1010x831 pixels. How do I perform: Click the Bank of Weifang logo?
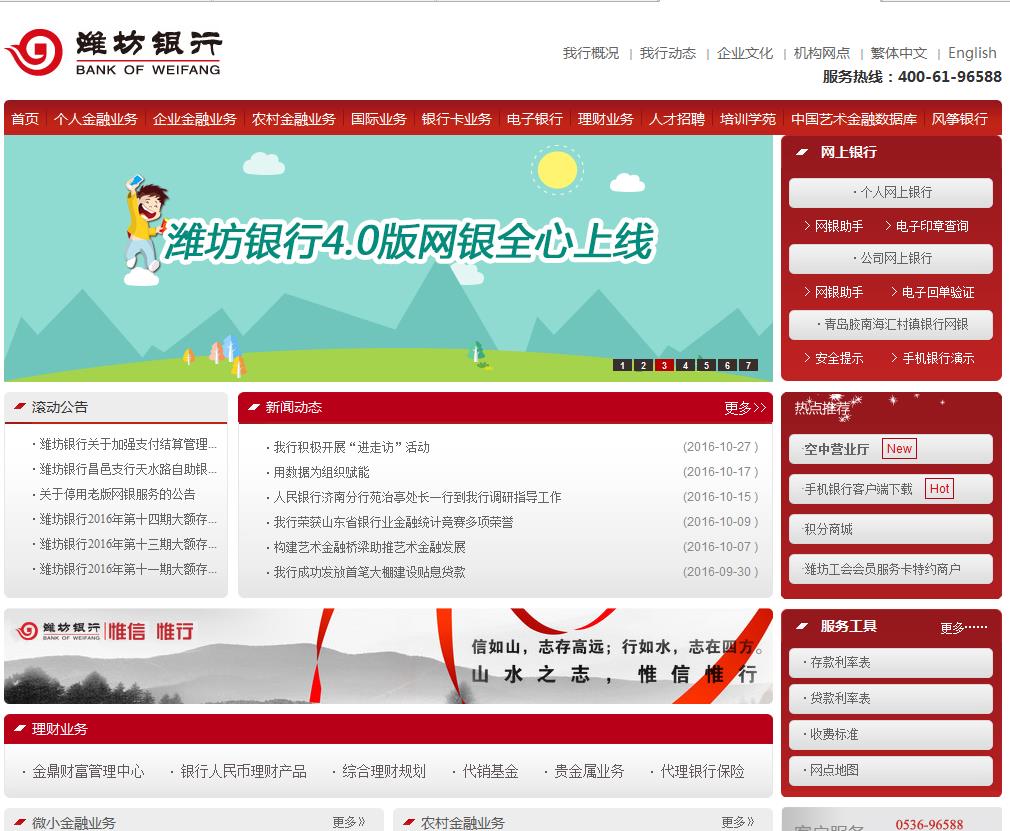click(x=113, y=52)
